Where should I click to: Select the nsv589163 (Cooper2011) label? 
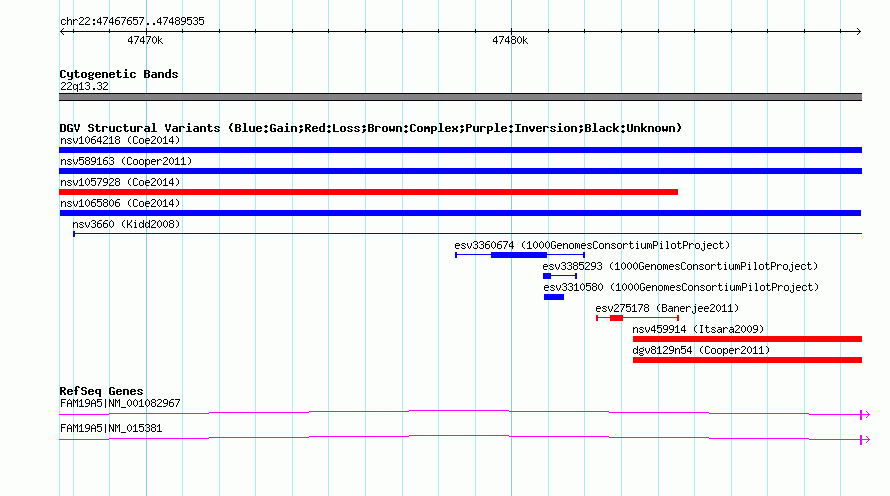click(x=126, y=161)
